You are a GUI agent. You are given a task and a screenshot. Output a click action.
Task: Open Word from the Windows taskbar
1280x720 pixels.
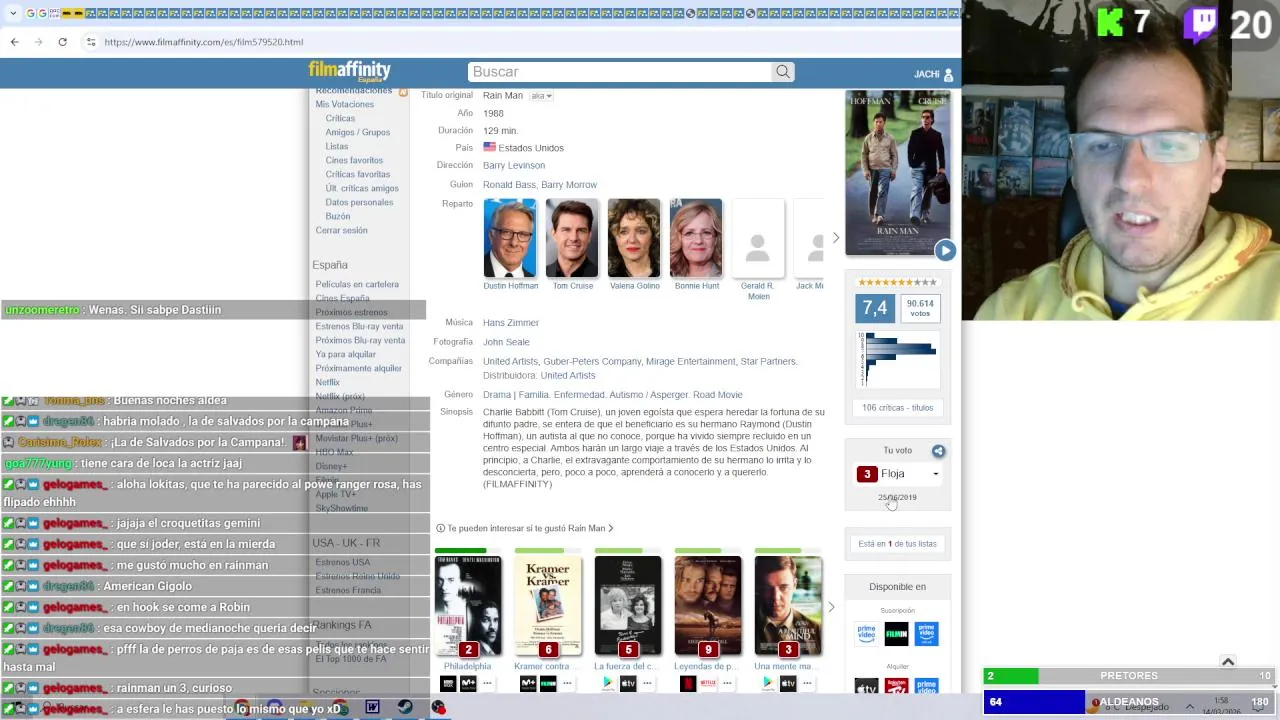coord(372,707)
